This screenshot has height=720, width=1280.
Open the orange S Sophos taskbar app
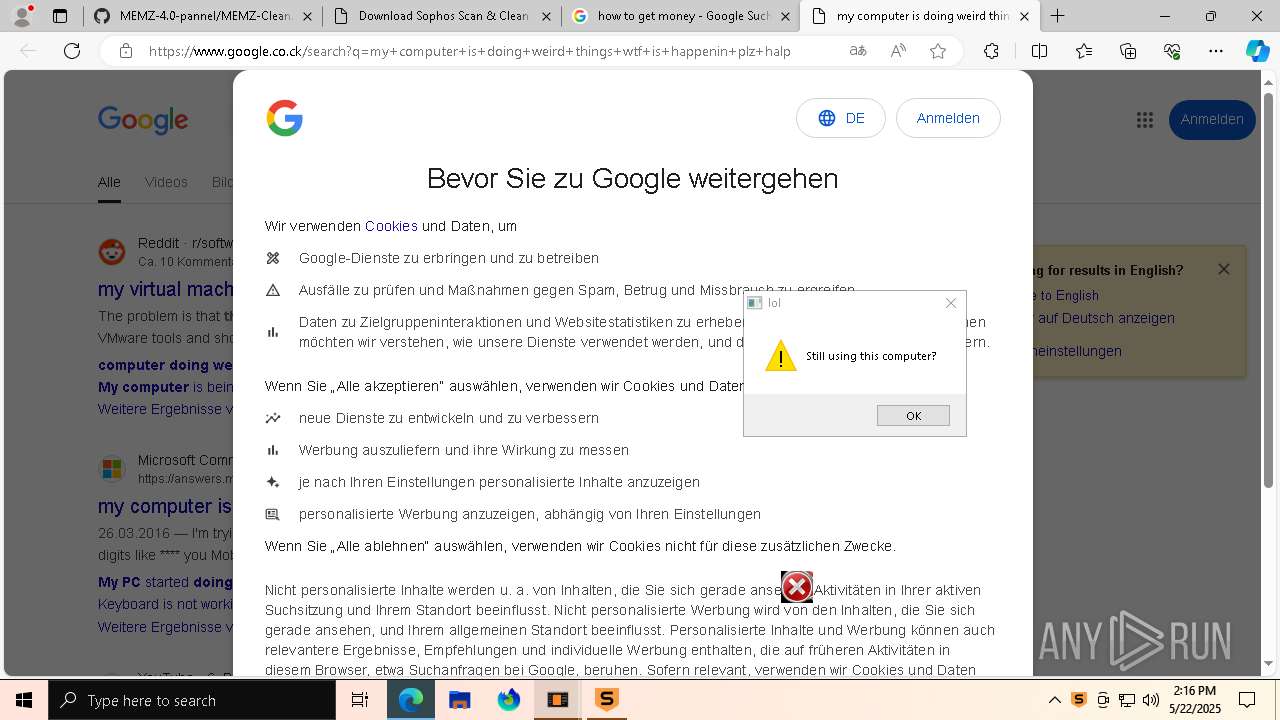(607, 700)
